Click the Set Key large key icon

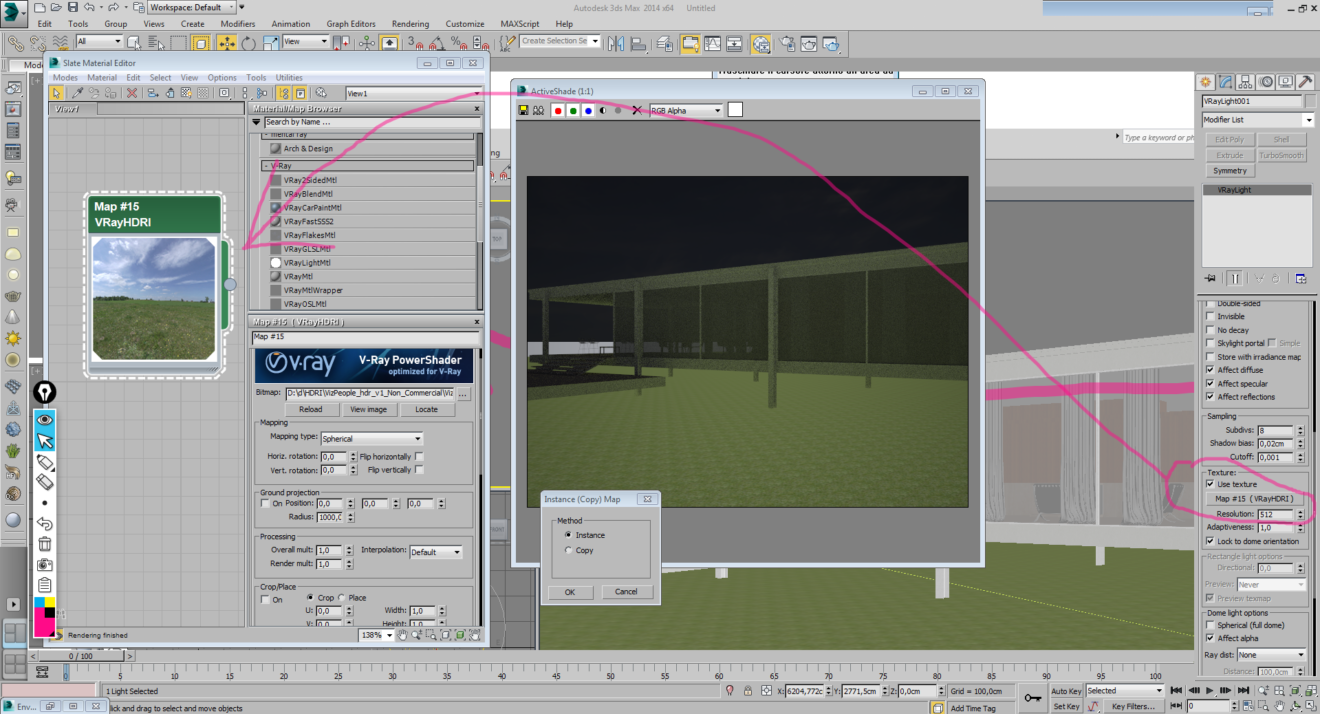pos(1034,697)
